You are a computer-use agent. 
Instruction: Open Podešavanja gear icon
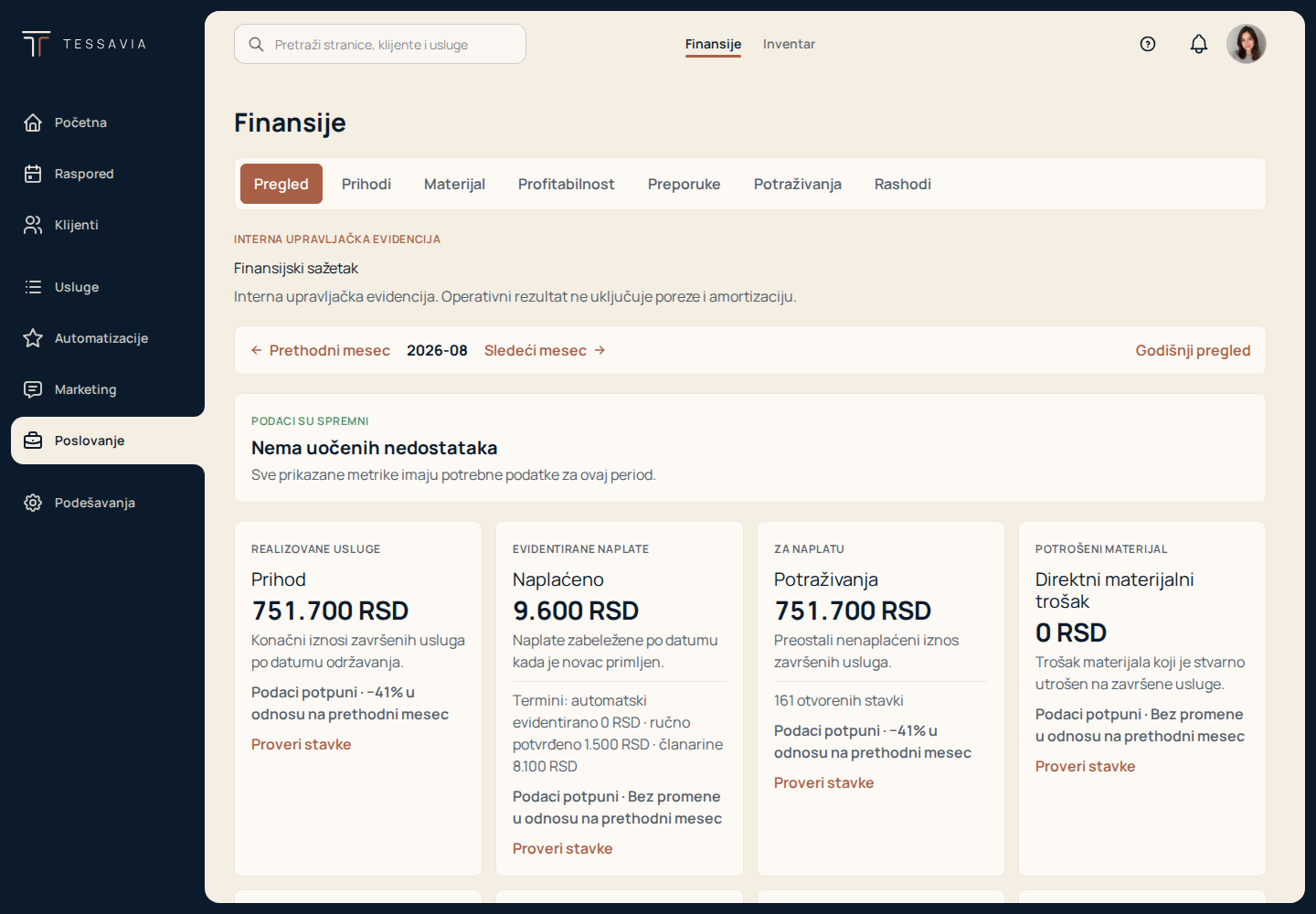(33, 503)
